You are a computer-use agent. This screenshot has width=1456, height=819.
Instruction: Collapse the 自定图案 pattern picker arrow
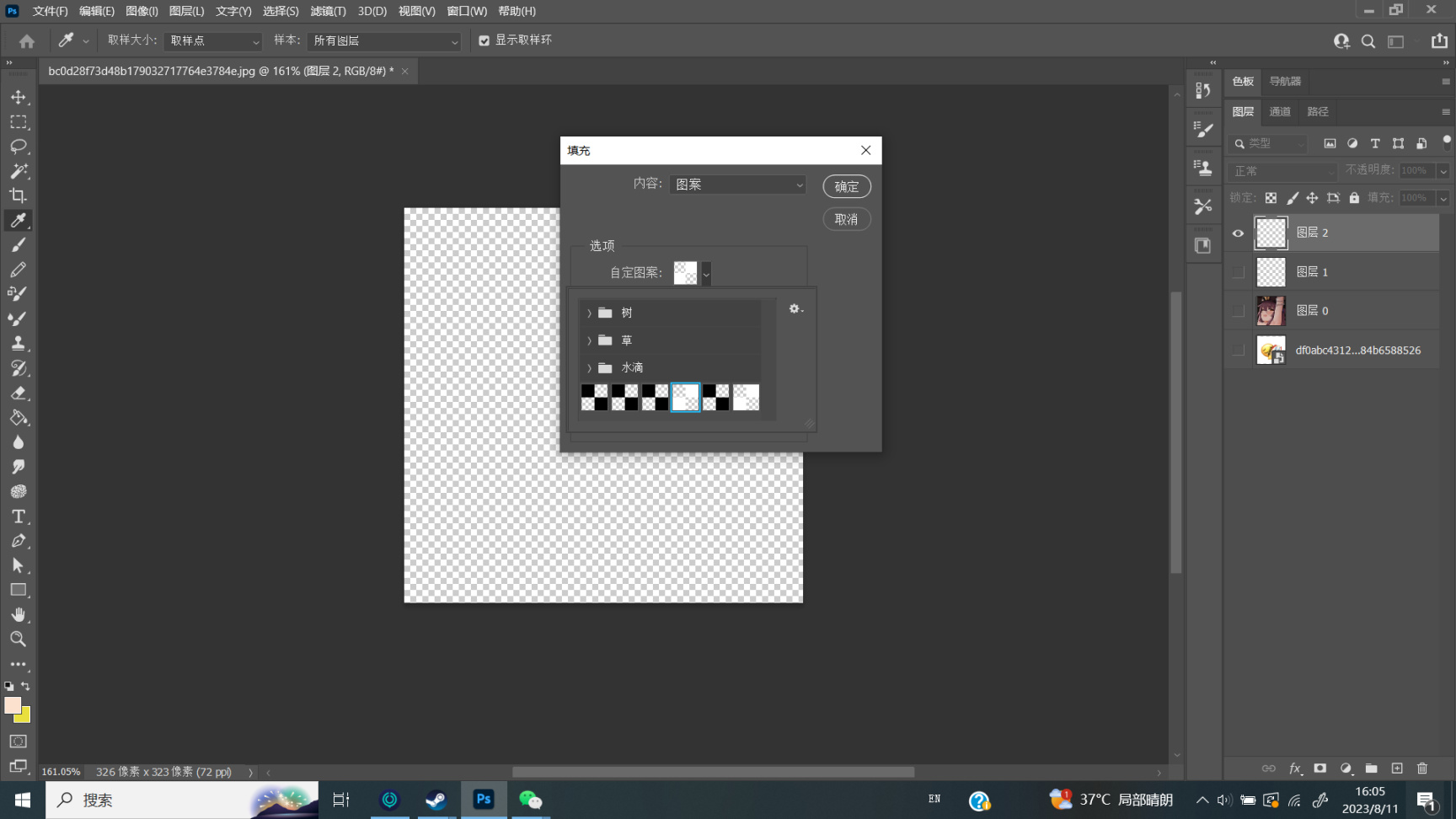point(706,273)
